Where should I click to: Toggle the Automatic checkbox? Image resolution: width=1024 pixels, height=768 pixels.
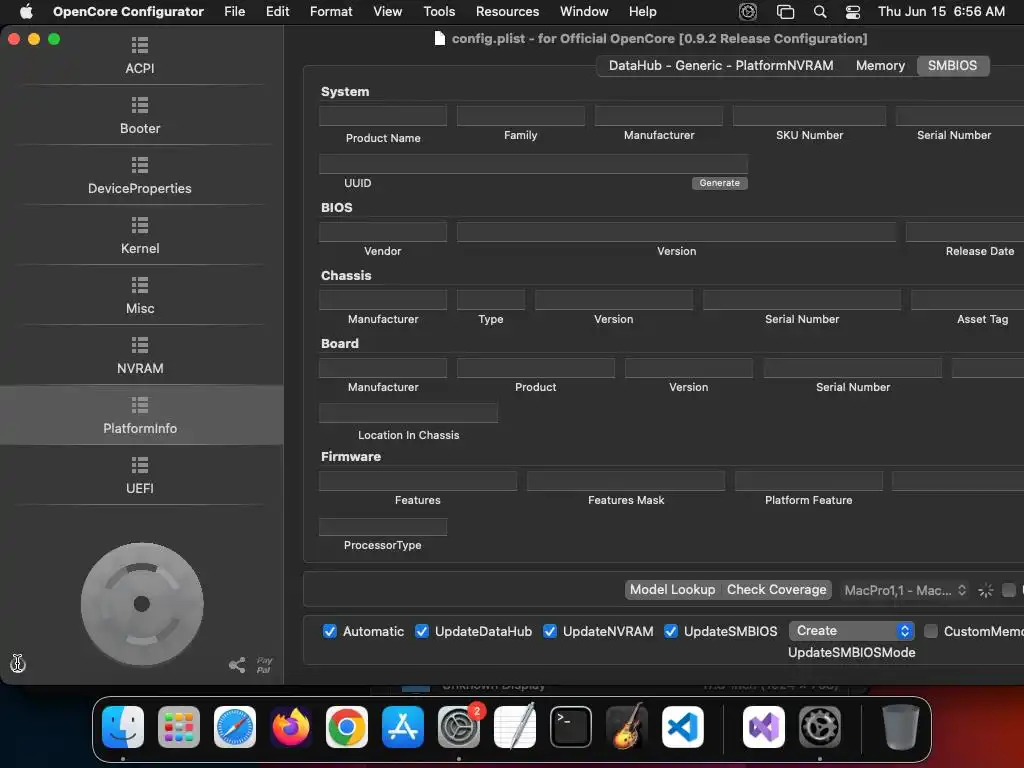click(x=330, y=632)
